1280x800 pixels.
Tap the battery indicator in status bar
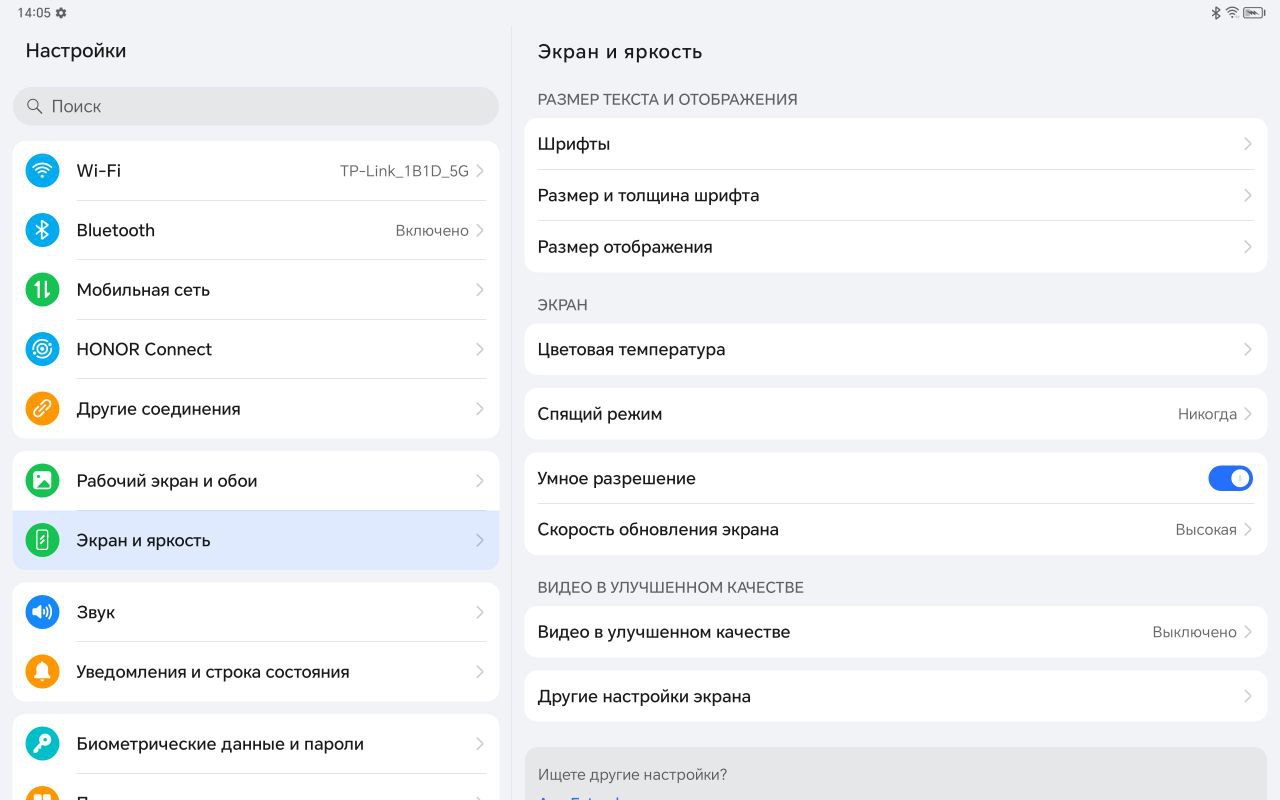coord(1254,13)
